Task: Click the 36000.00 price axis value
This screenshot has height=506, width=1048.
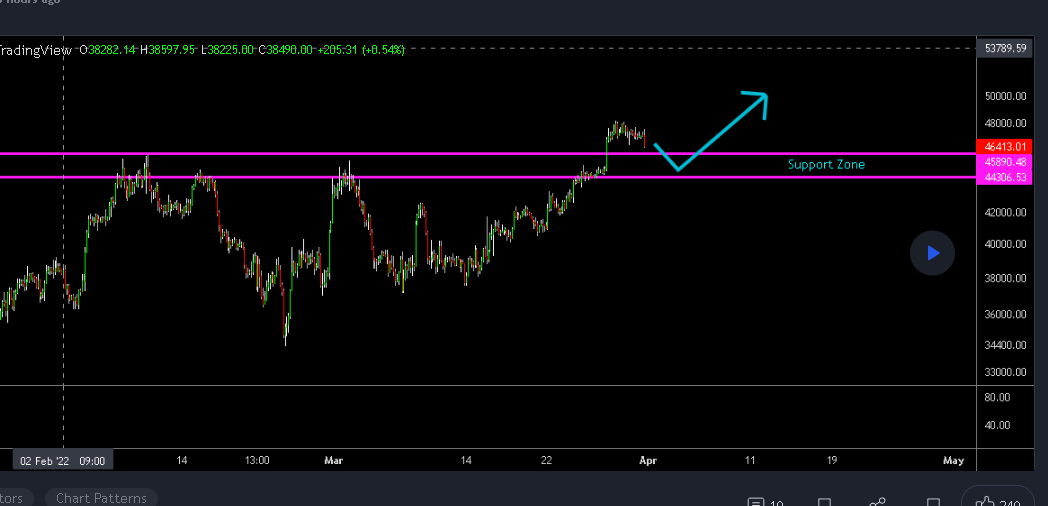Action: [1005, 314]
